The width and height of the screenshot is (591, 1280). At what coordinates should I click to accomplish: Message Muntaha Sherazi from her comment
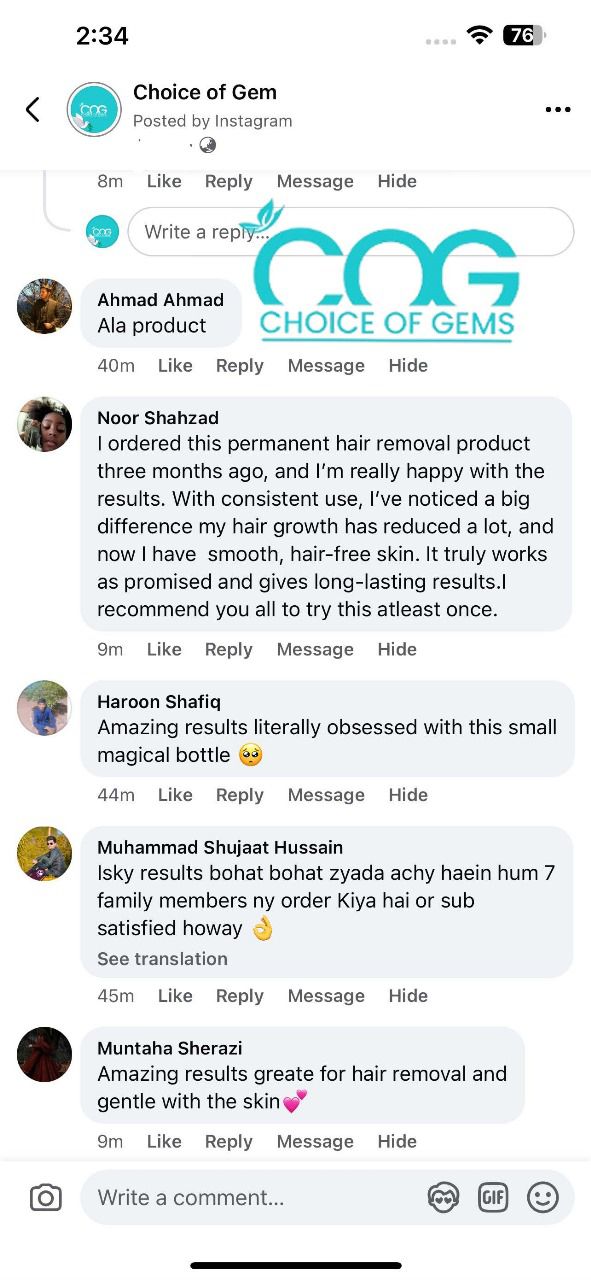click(315, 1141)
